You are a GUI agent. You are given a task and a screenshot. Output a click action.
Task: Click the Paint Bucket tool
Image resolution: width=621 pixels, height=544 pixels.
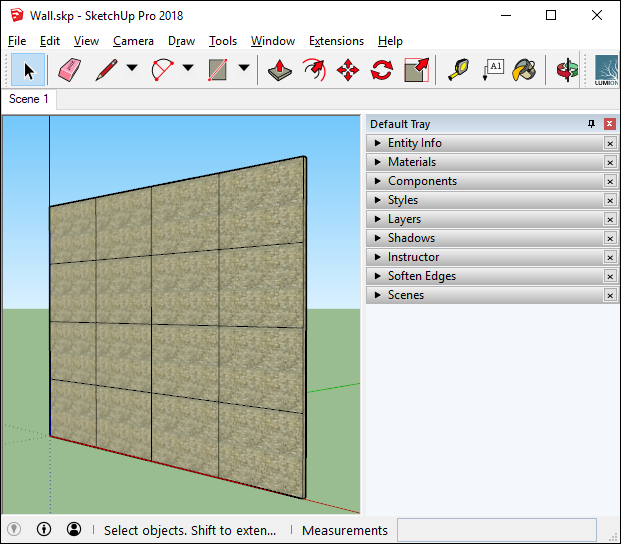(524, 69)
